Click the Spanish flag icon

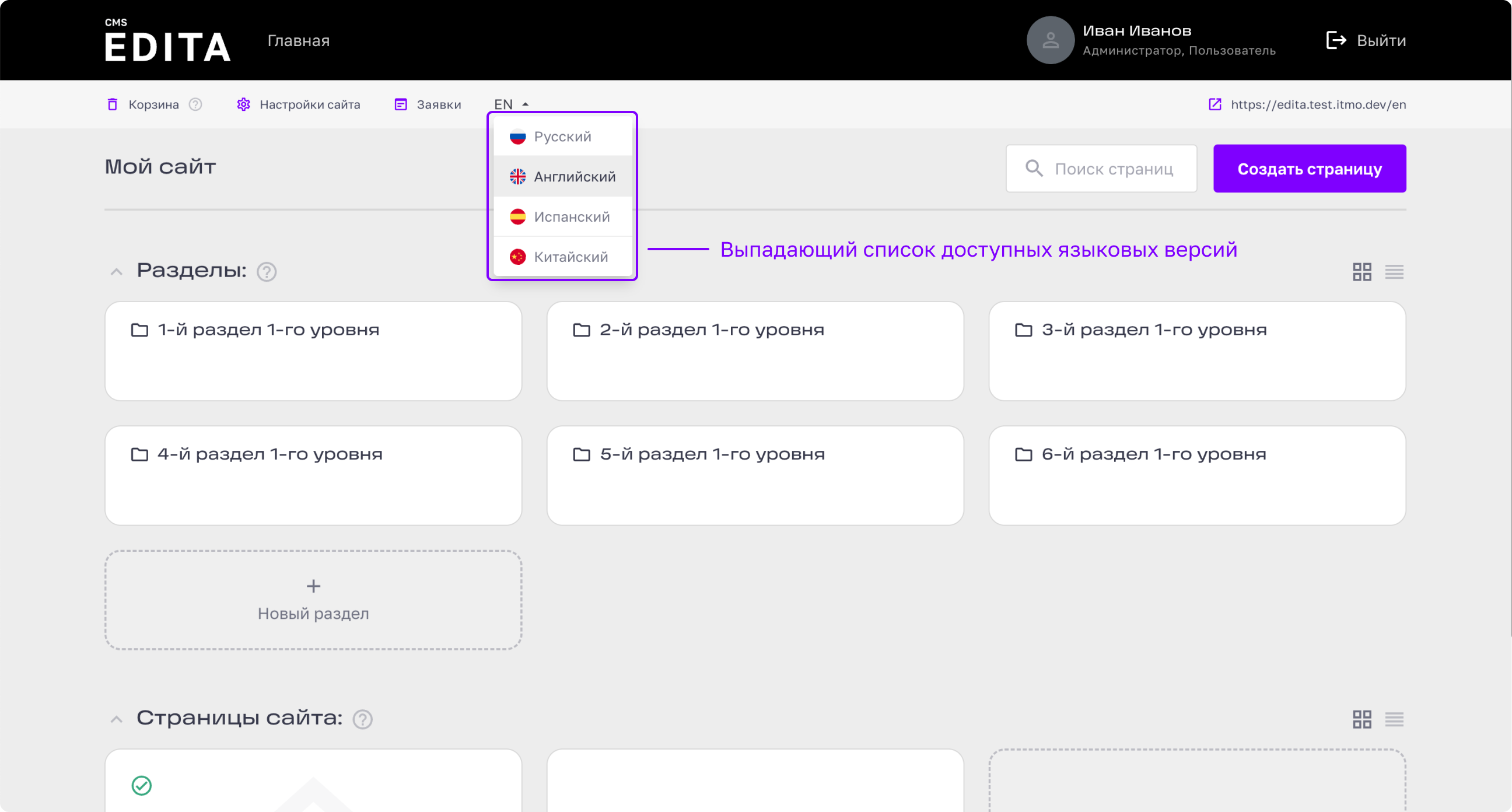coord(517,216)
